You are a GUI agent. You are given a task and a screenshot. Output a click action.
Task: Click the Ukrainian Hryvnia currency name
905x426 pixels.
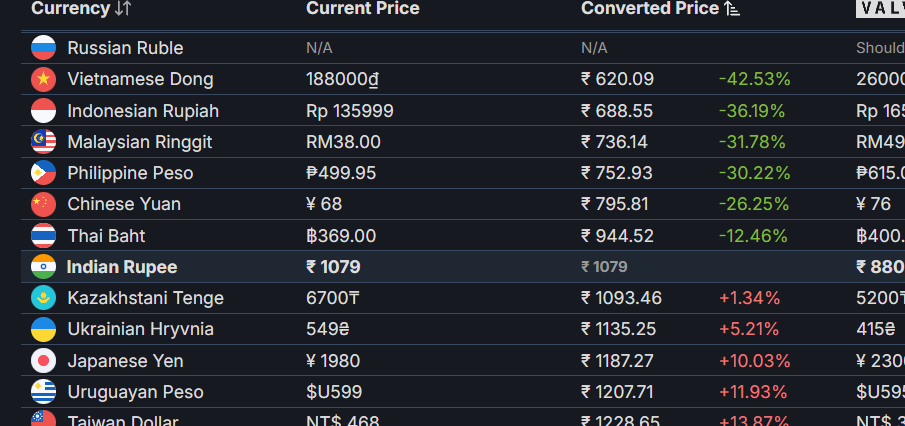click(140, 329)
